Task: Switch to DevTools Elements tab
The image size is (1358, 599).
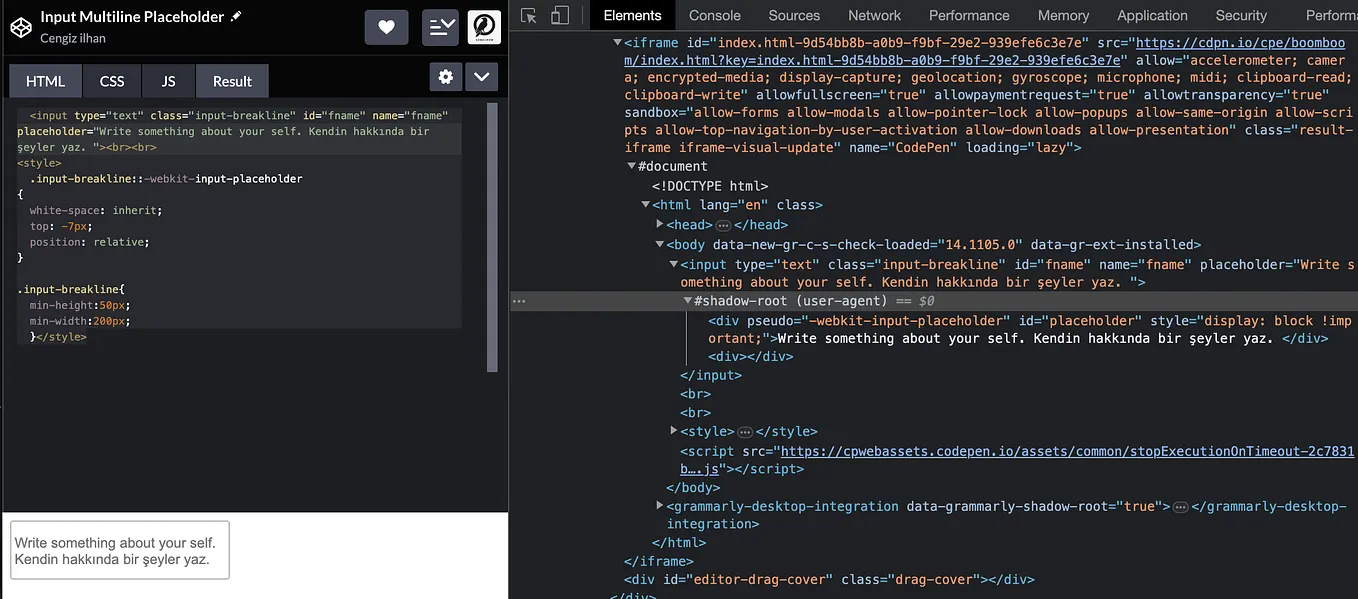Action: [x=632, y=15]
